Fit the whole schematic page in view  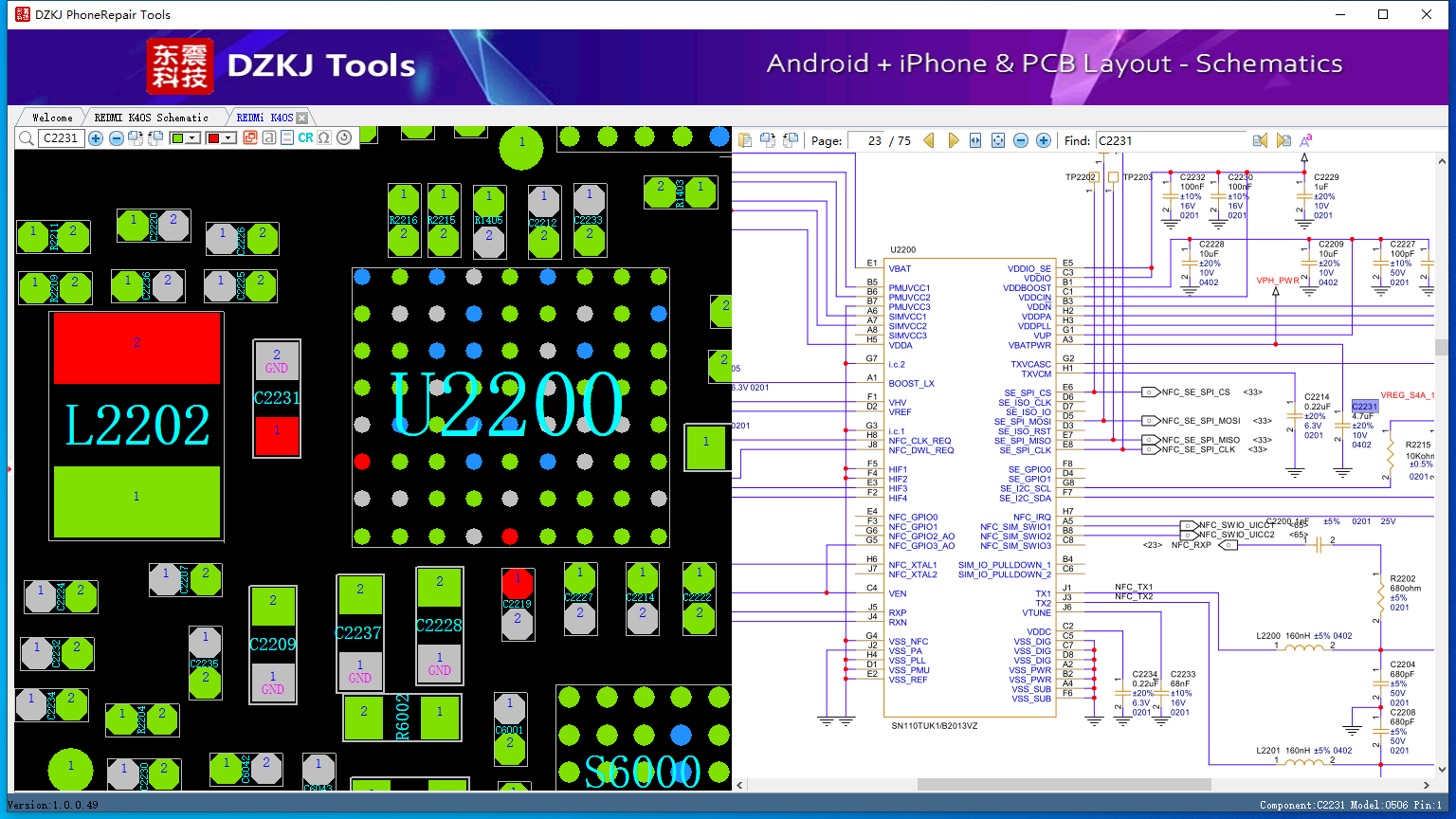pos(998,140)
